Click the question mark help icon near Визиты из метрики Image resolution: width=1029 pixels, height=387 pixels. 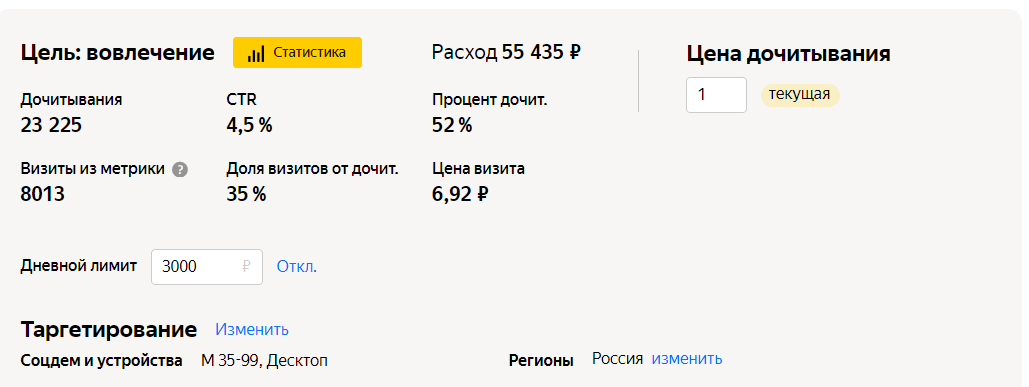(180, 170)
